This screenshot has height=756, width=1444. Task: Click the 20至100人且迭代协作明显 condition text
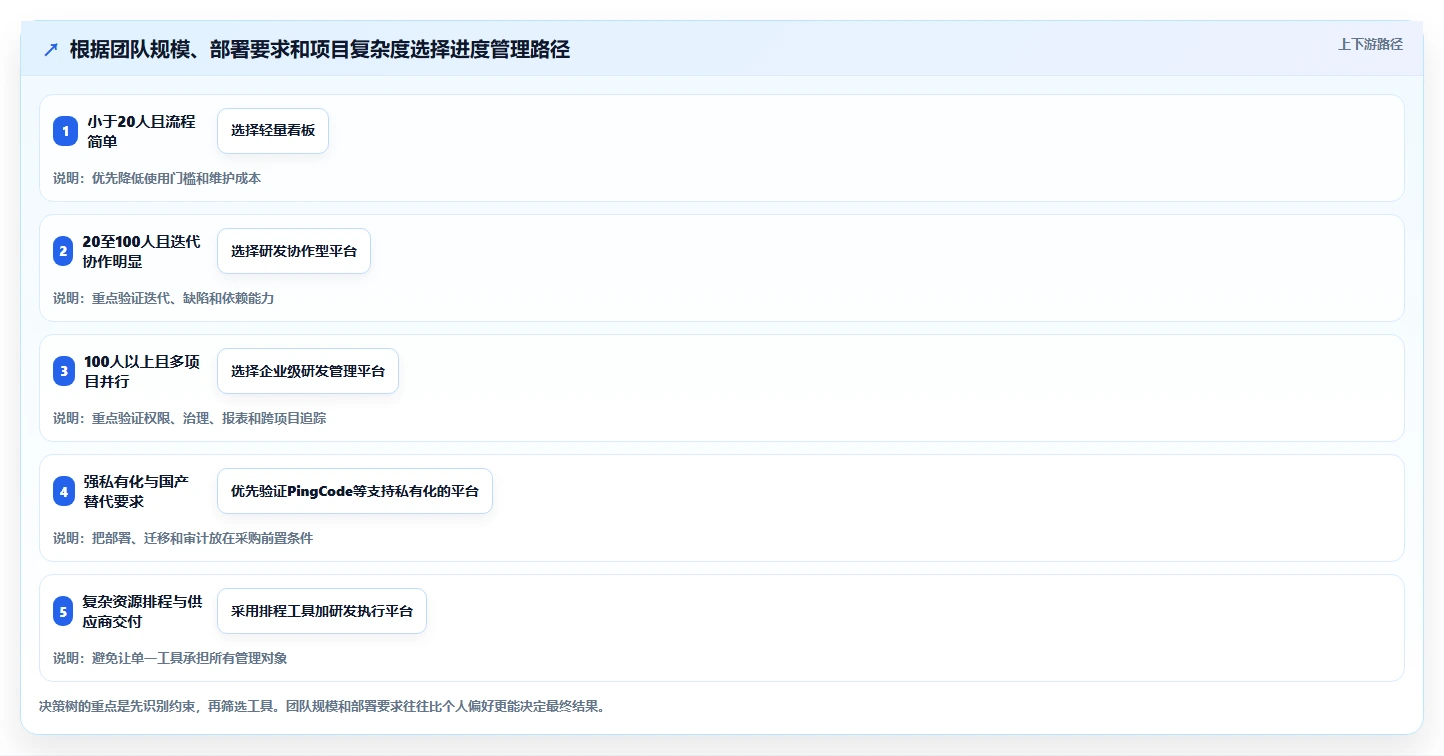tap(142, 251)
